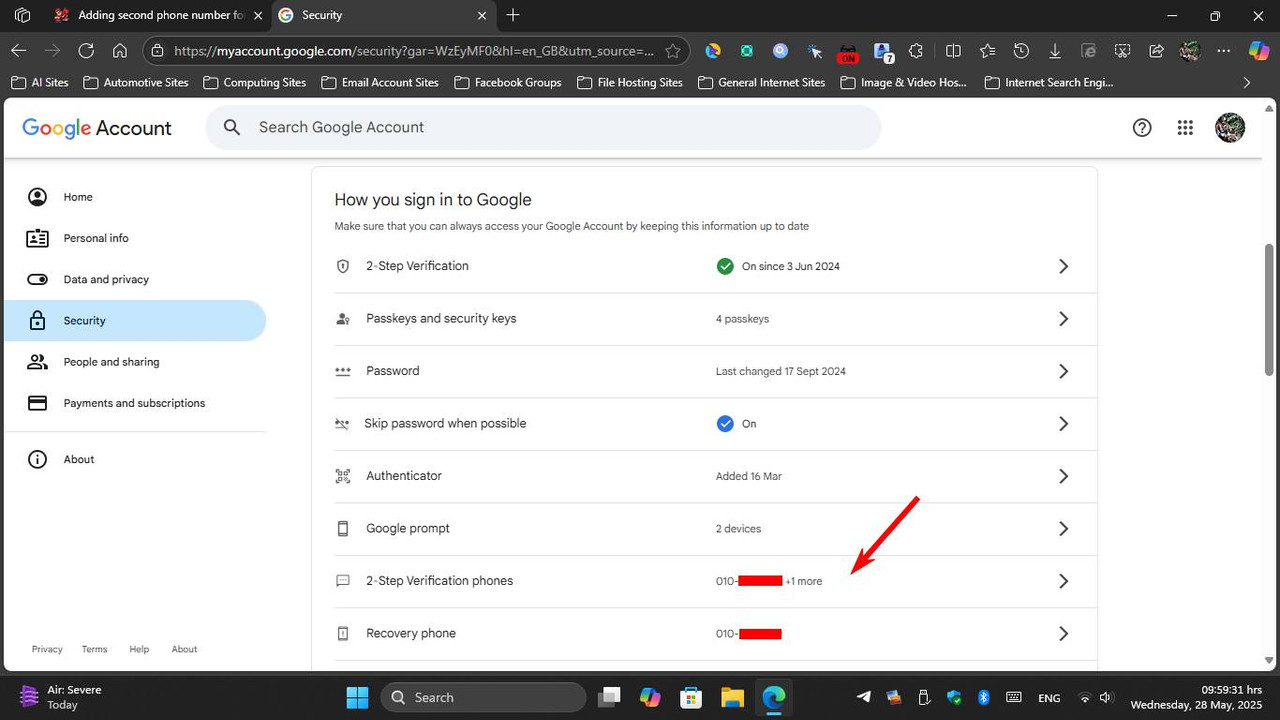Open Bluetooth tray icon

(x=983, y=697)
